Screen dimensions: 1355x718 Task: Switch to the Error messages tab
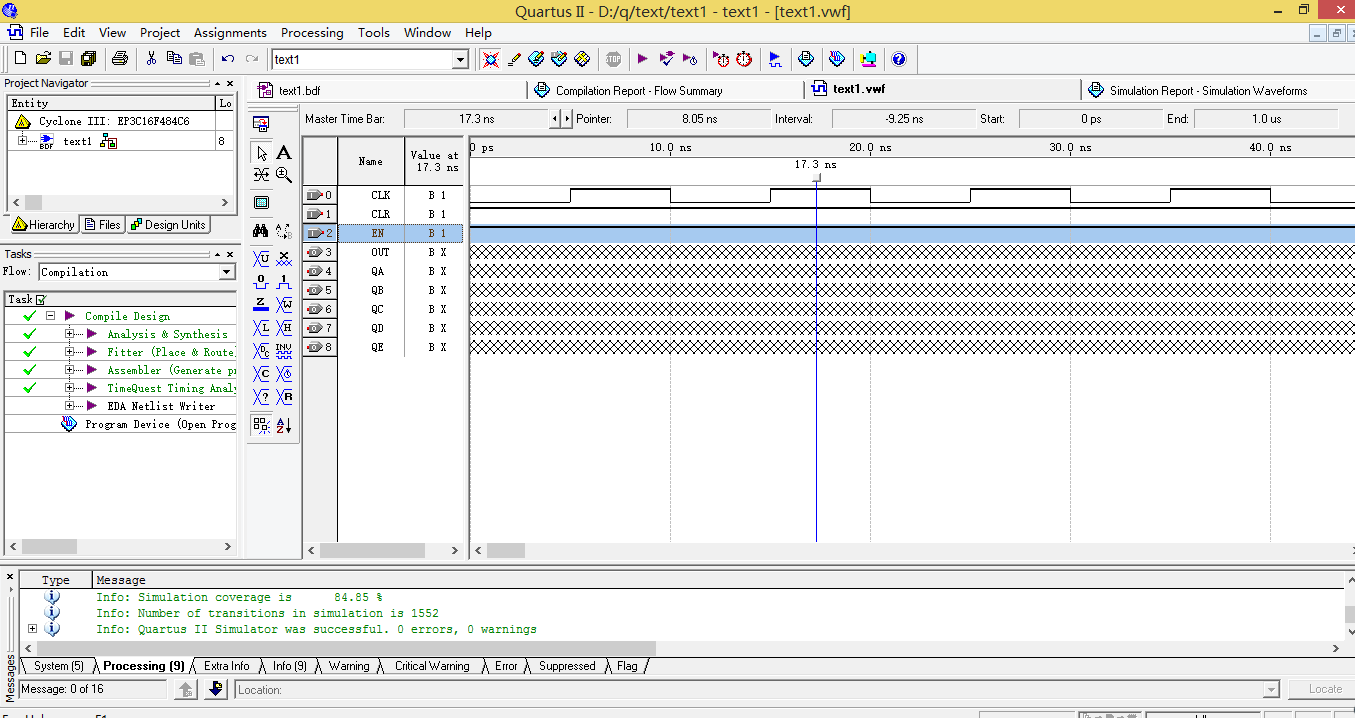pyautogui.click(x=506, y=666)
